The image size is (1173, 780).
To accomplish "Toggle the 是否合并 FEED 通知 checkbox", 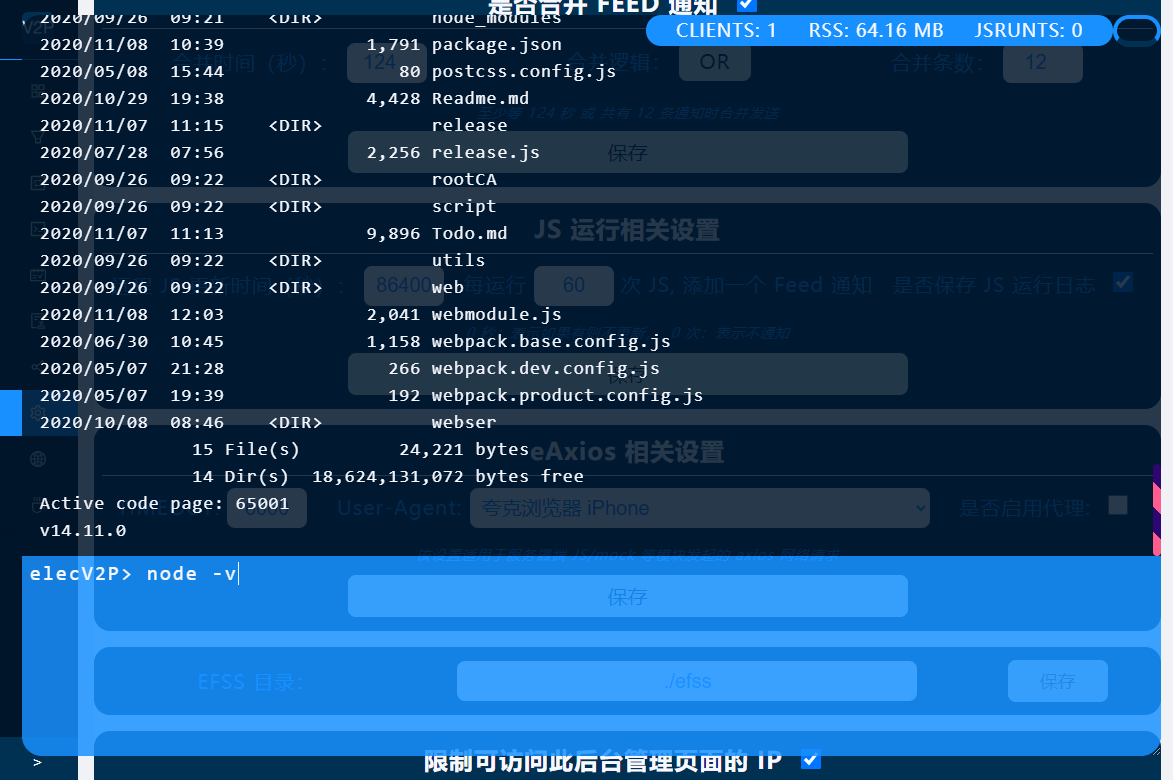I will point(747,5).
